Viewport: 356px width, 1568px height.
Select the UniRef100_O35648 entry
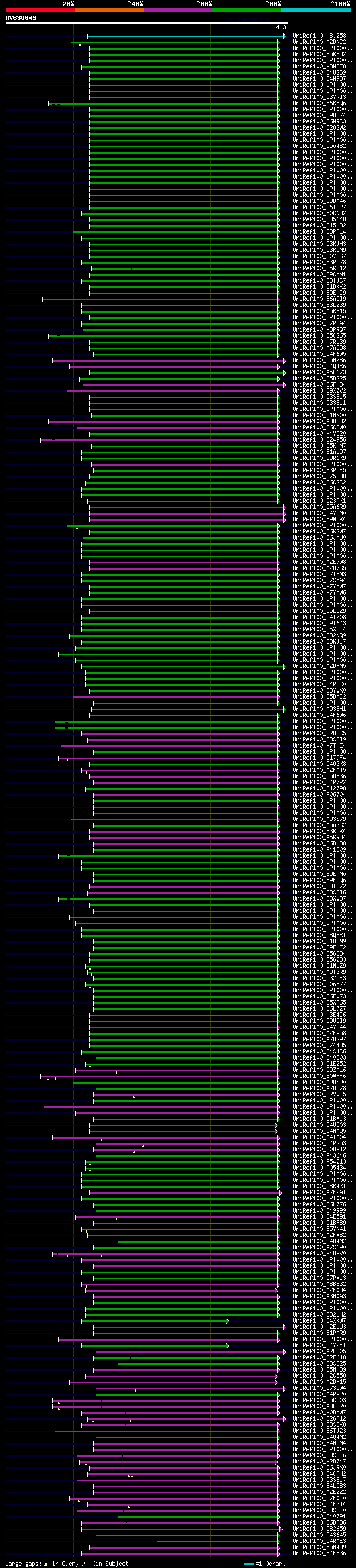pos(319,220)
